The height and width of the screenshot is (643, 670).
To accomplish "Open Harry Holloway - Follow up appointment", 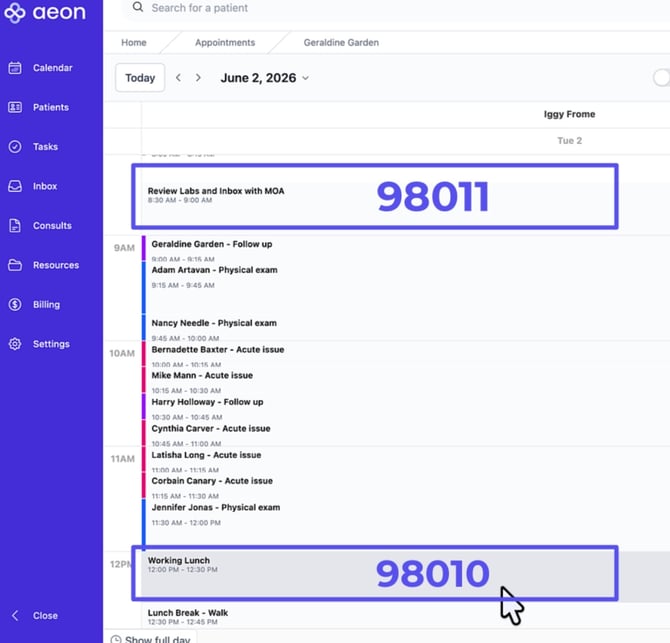I will pyautogui.click(x=406, y=407).
